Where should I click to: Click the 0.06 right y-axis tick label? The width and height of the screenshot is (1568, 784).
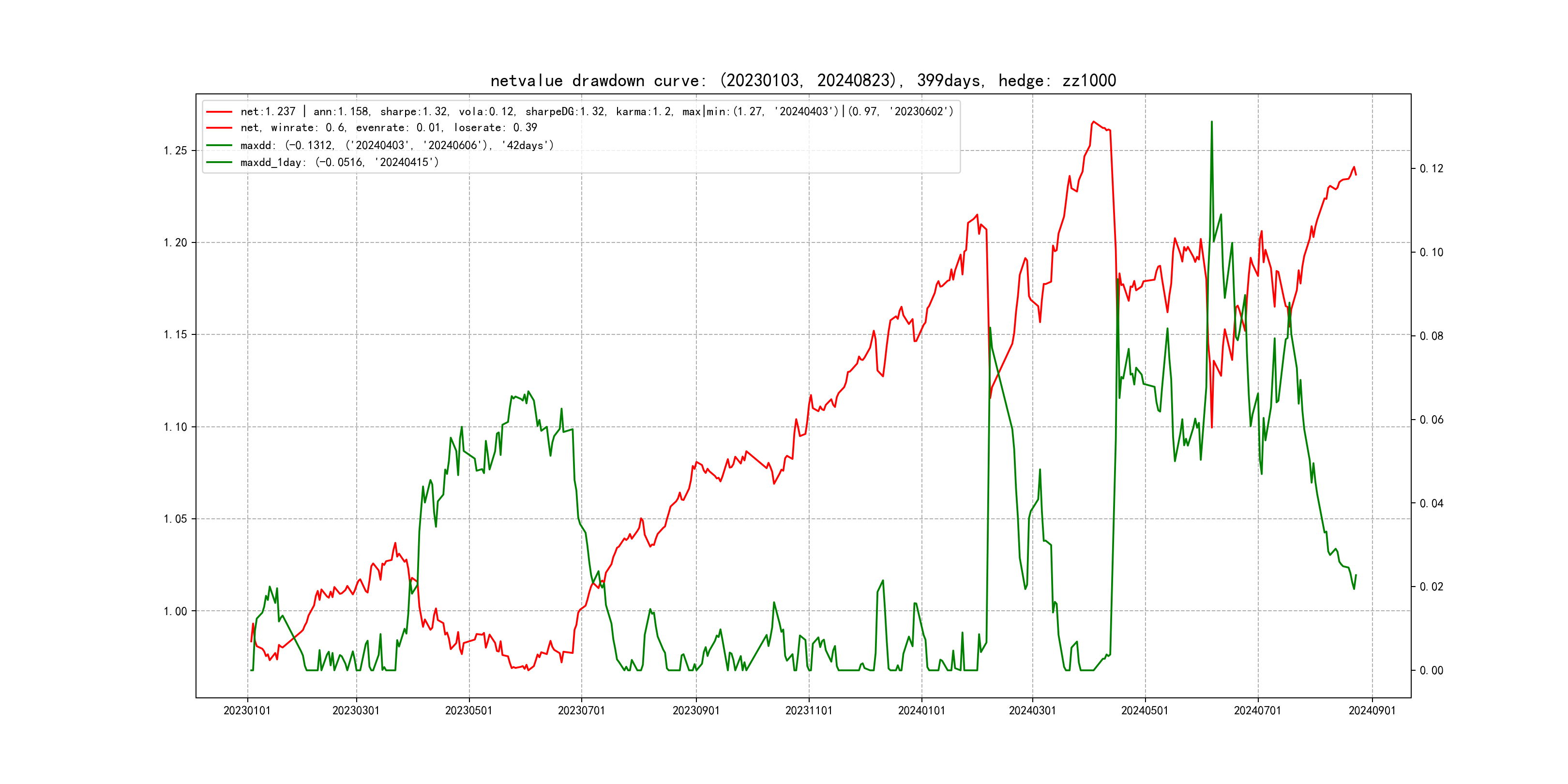tap(1431, 420)
